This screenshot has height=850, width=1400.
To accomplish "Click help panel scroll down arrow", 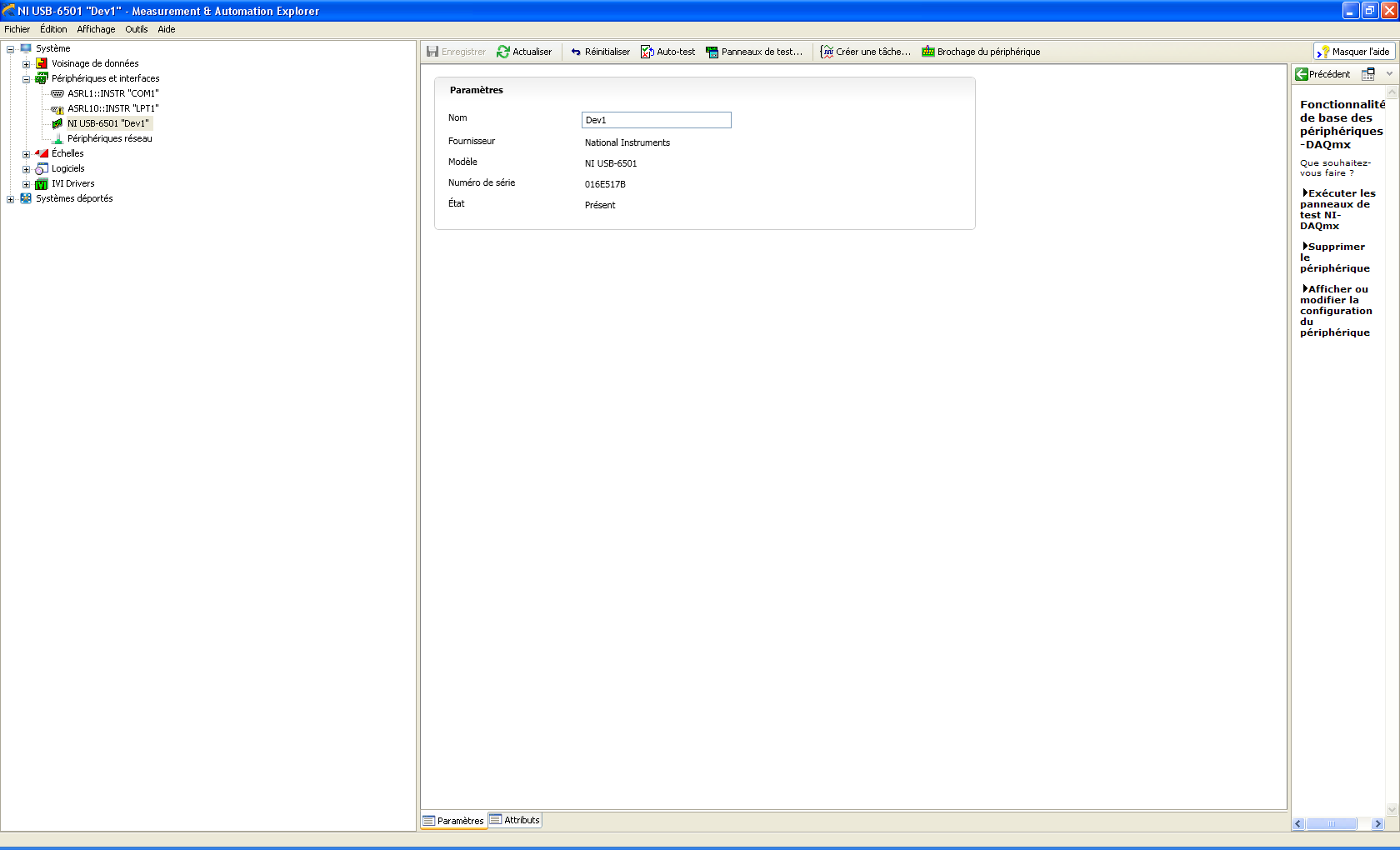I will [x=1392, y=809].
